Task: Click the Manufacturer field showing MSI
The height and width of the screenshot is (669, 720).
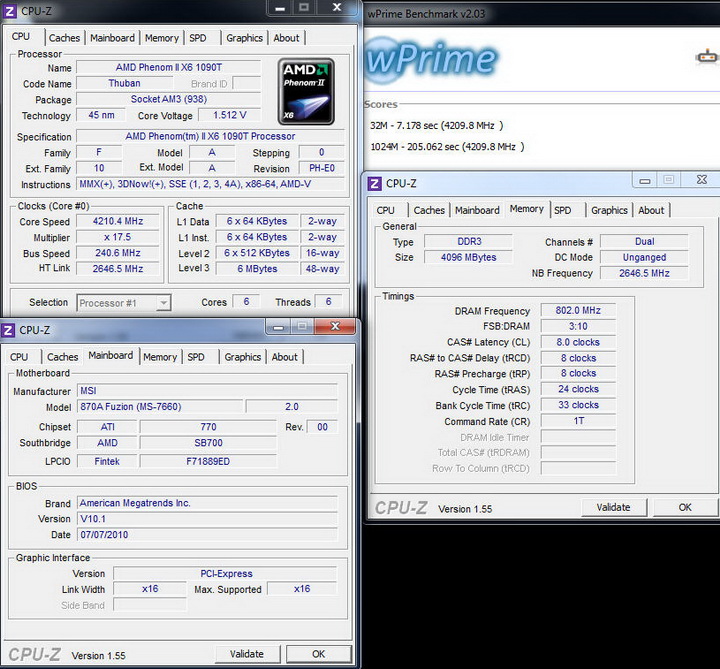Action: (207, 391)
